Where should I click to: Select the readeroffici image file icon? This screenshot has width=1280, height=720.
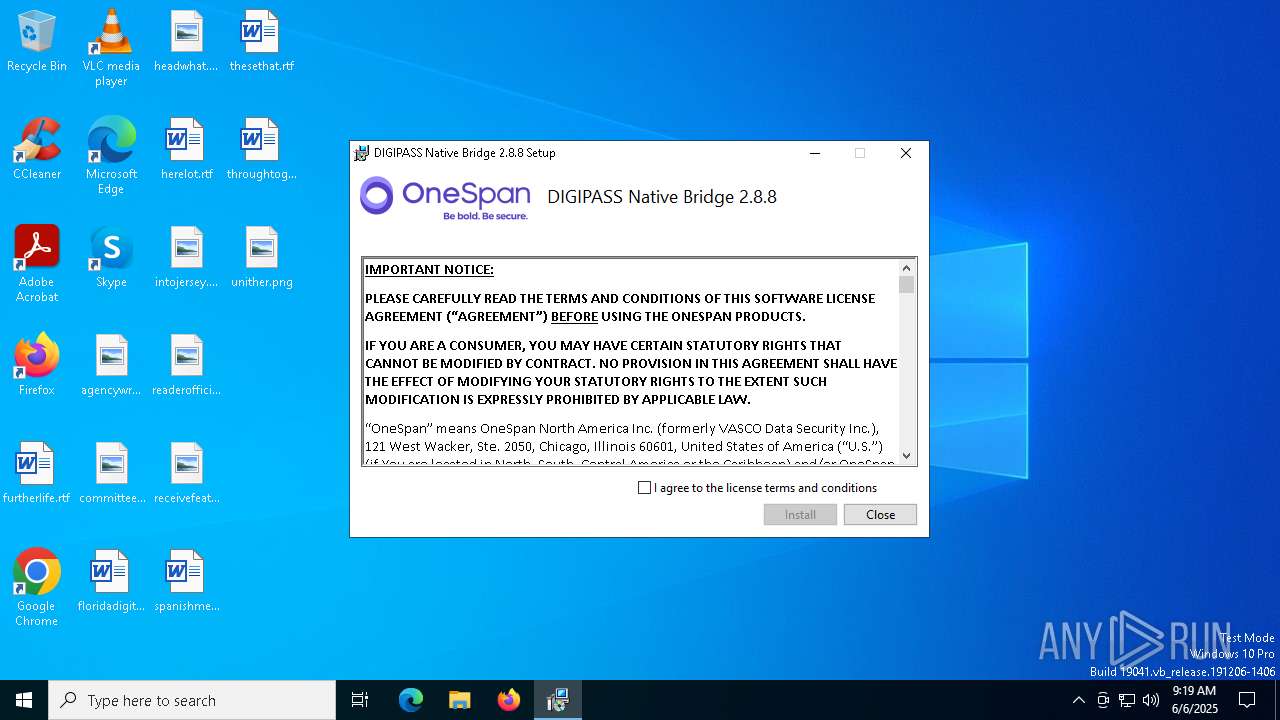coord(186,365)
